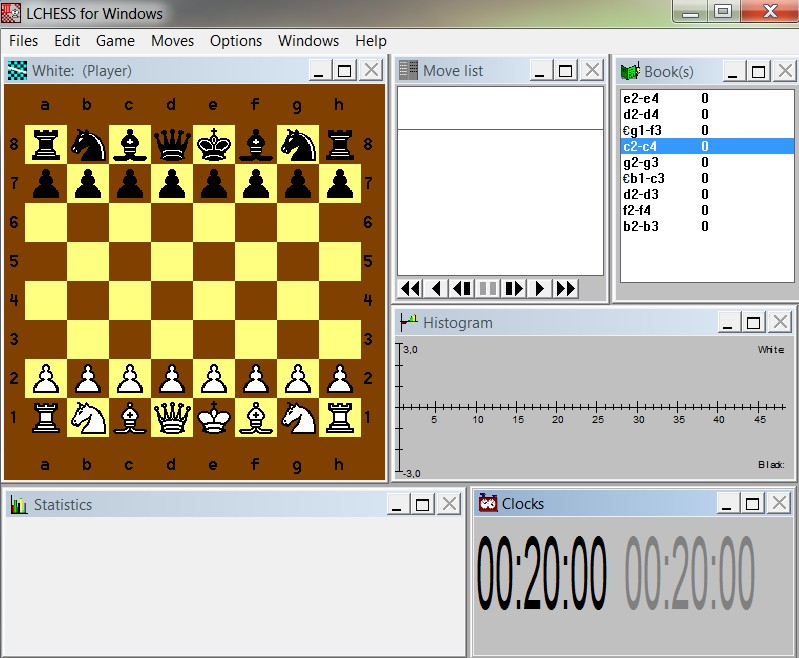Select book move d2-d4
The height and width of the screenshot is (658, 799).
707,114
